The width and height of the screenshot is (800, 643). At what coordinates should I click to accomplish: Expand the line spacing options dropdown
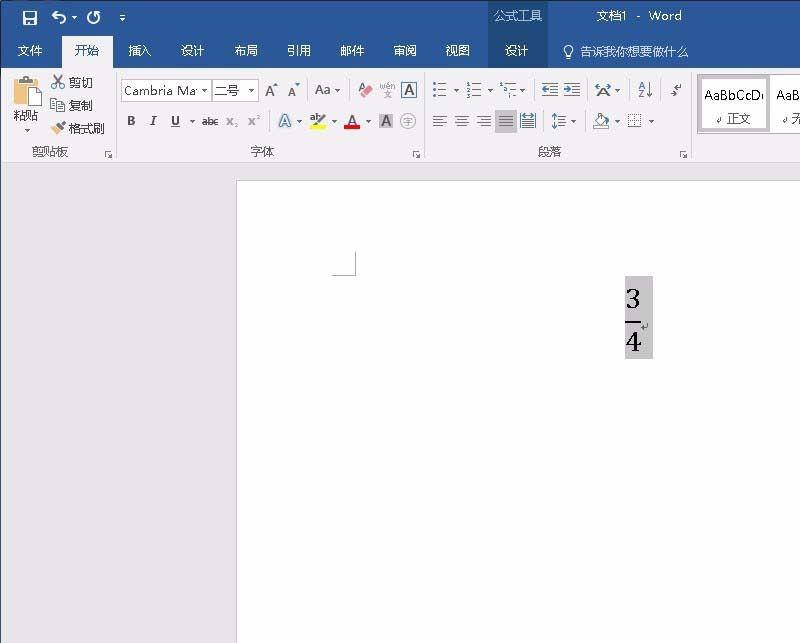573,121
